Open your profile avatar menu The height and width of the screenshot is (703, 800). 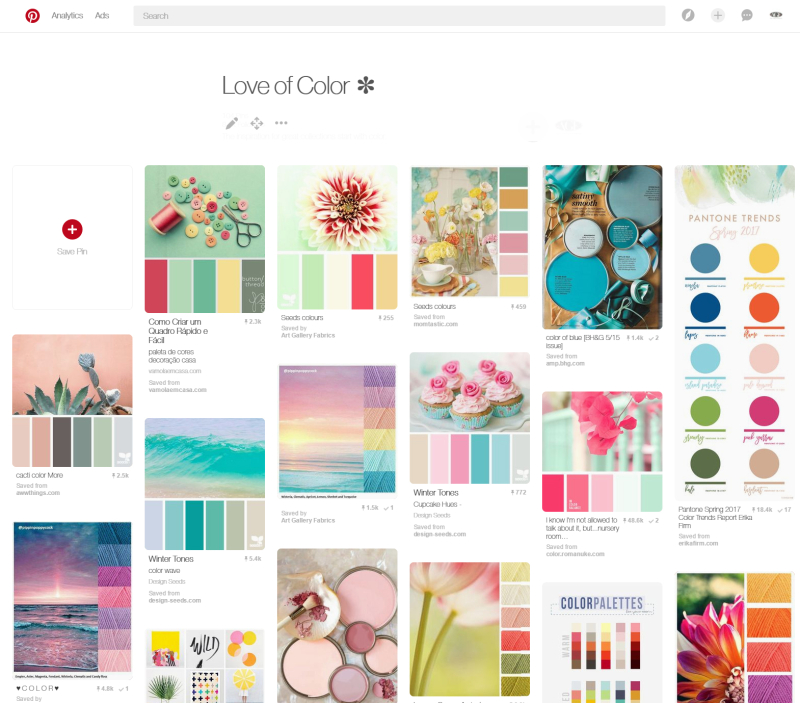[x=776, y=15]
